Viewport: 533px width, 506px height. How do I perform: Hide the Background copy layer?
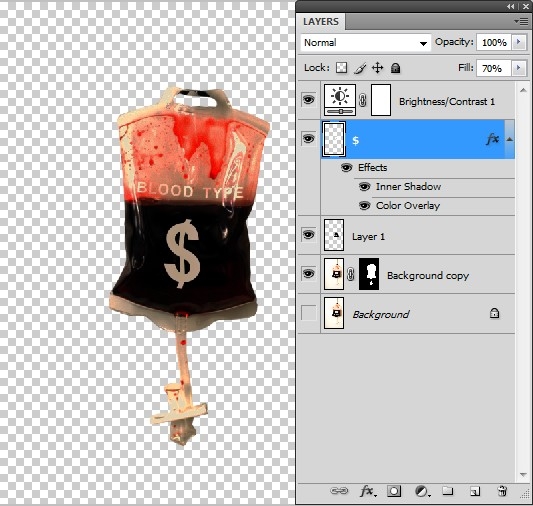point(308,274)
